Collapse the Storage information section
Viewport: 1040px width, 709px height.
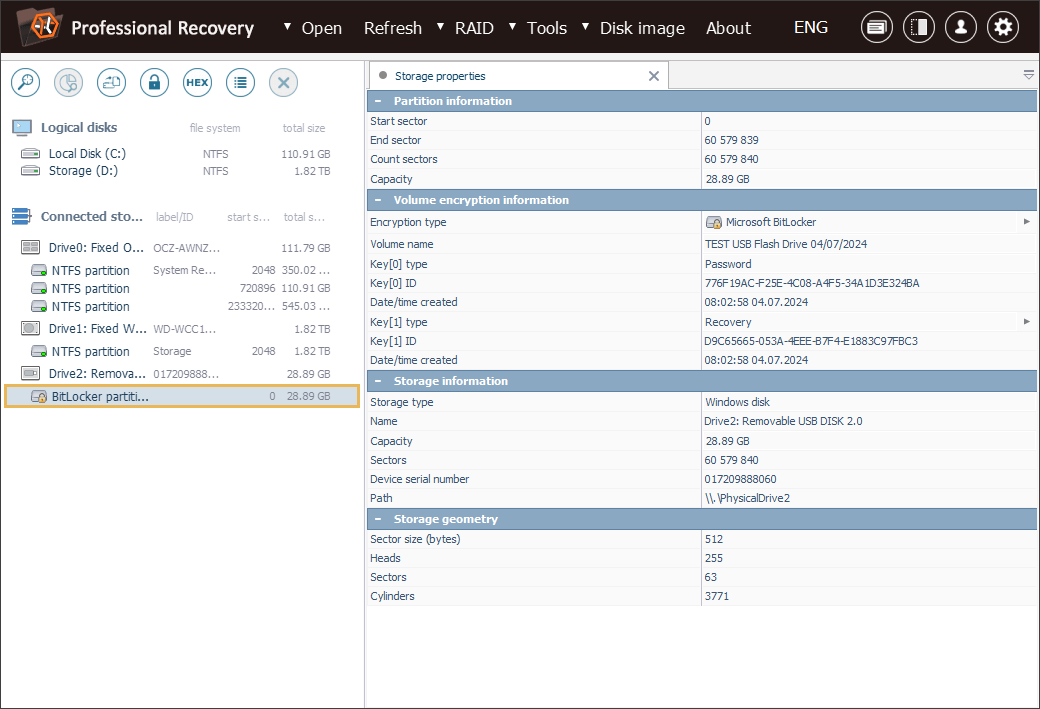pyautogui.click(x=378, y=381)
